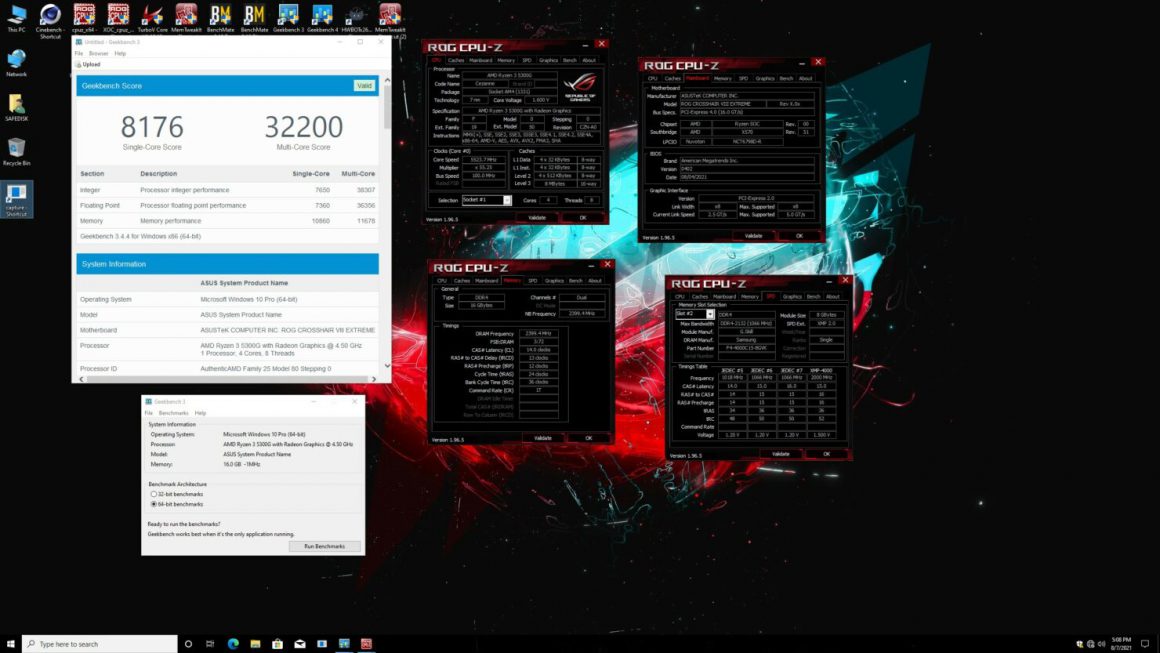Open the cpuz_x64 desktop shortcut
The height and width of the screenshot is (653, 1160).
pos(84,15)
